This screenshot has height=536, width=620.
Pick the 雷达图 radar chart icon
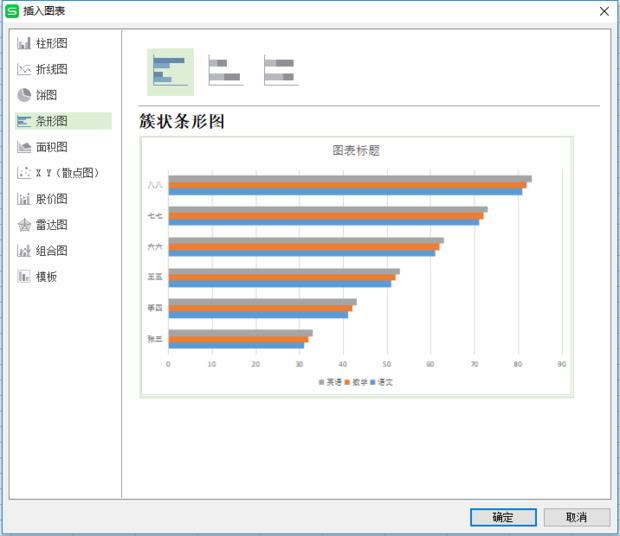click(24, 225)
